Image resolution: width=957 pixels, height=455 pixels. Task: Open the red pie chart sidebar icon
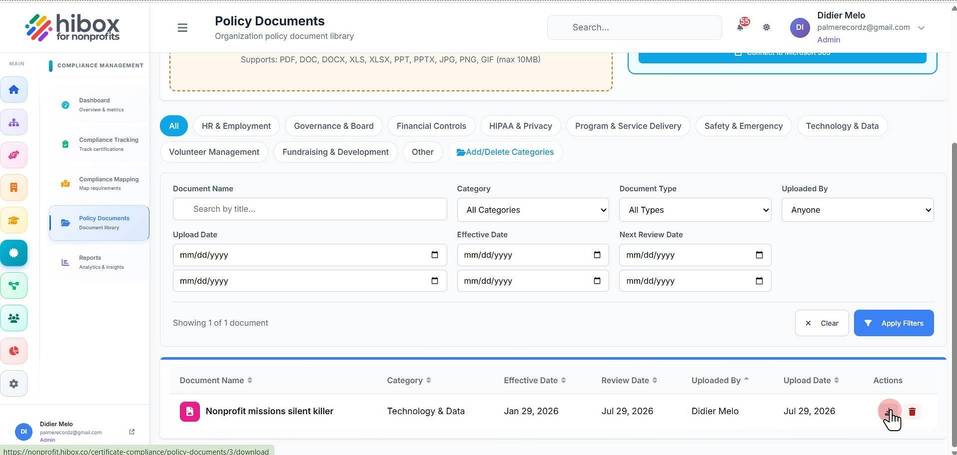[x=13, y=351]
